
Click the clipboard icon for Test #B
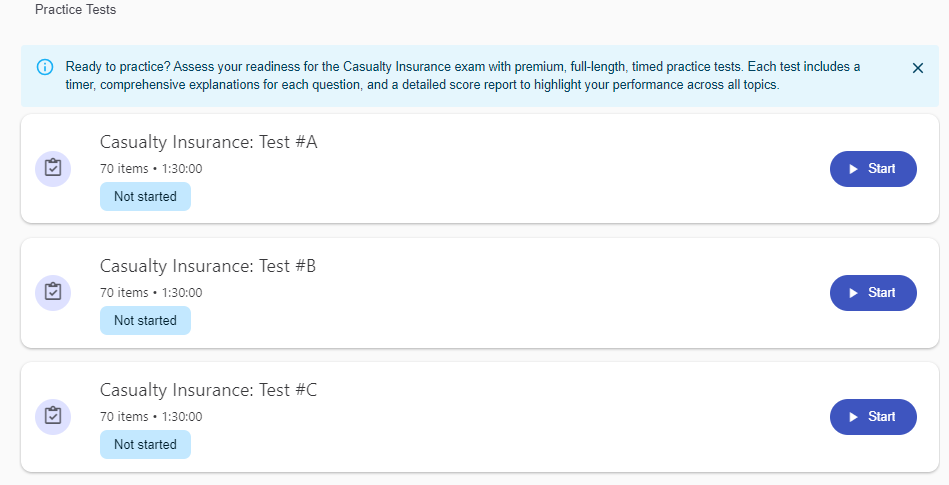point(53,292)
